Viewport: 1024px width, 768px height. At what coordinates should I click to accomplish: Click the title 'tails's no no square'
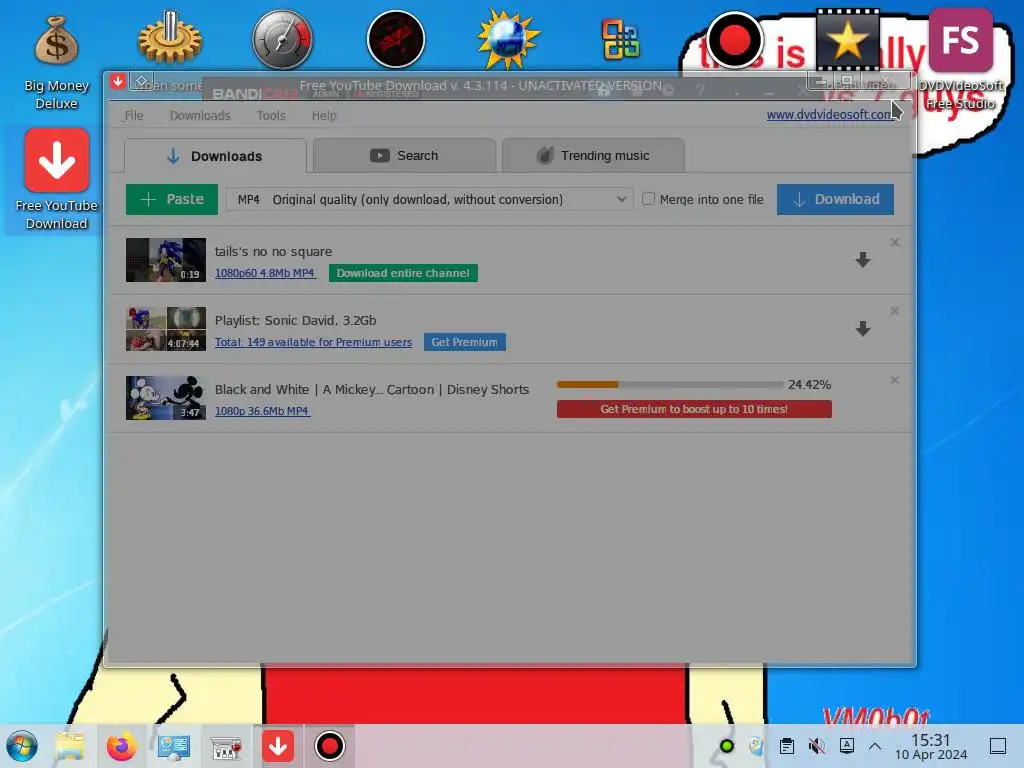pos(273,251)
